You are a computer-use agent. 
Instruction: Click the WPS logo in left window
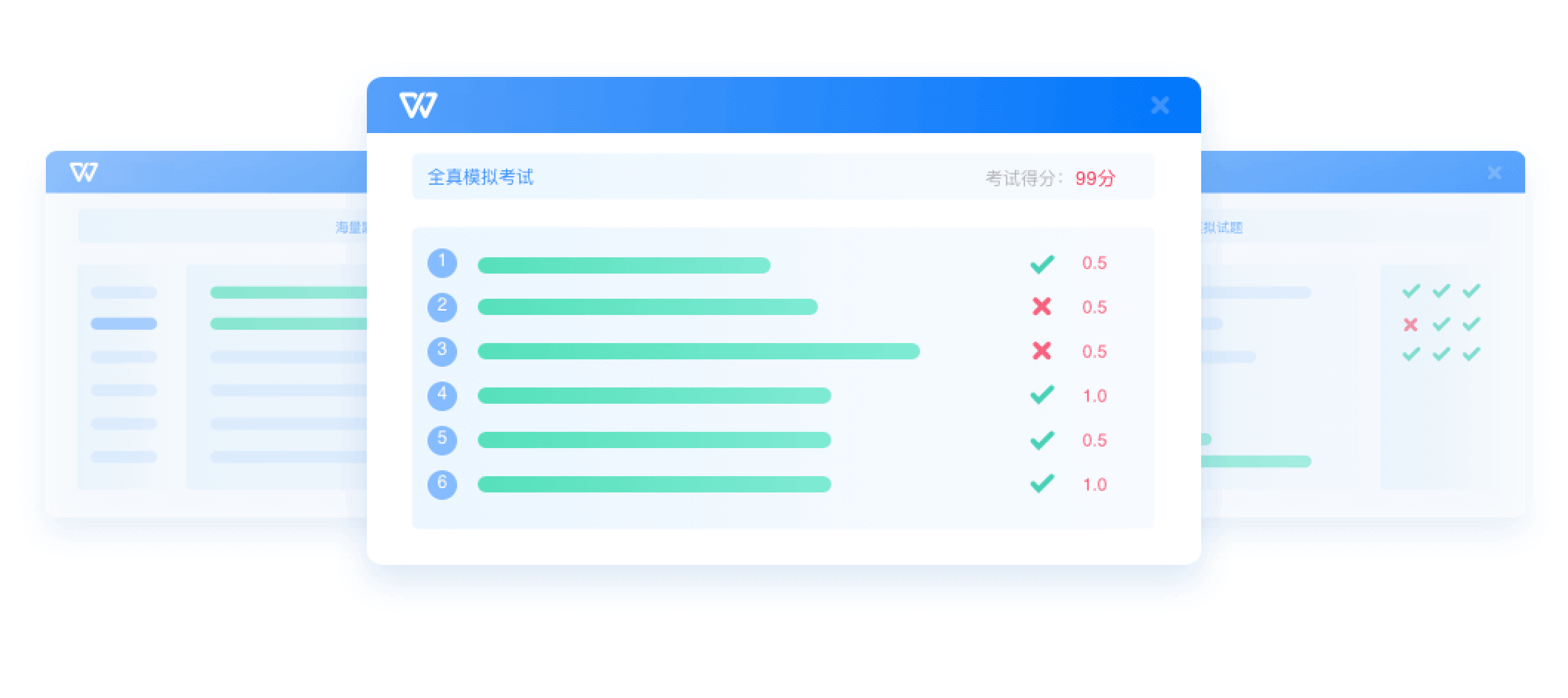click(x=83, y=172)
